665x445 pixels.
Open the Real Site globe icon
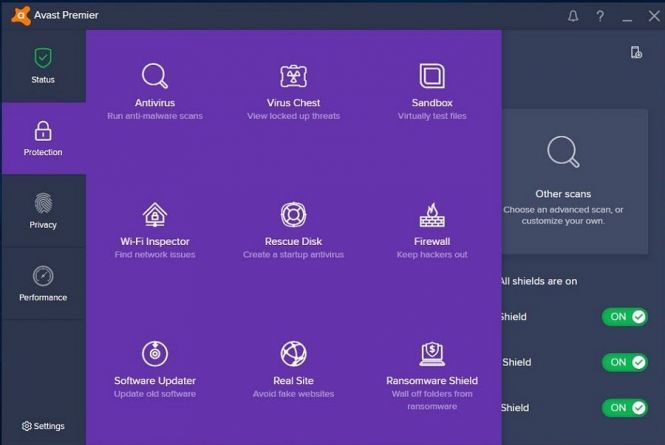click(x=293, y=353)
